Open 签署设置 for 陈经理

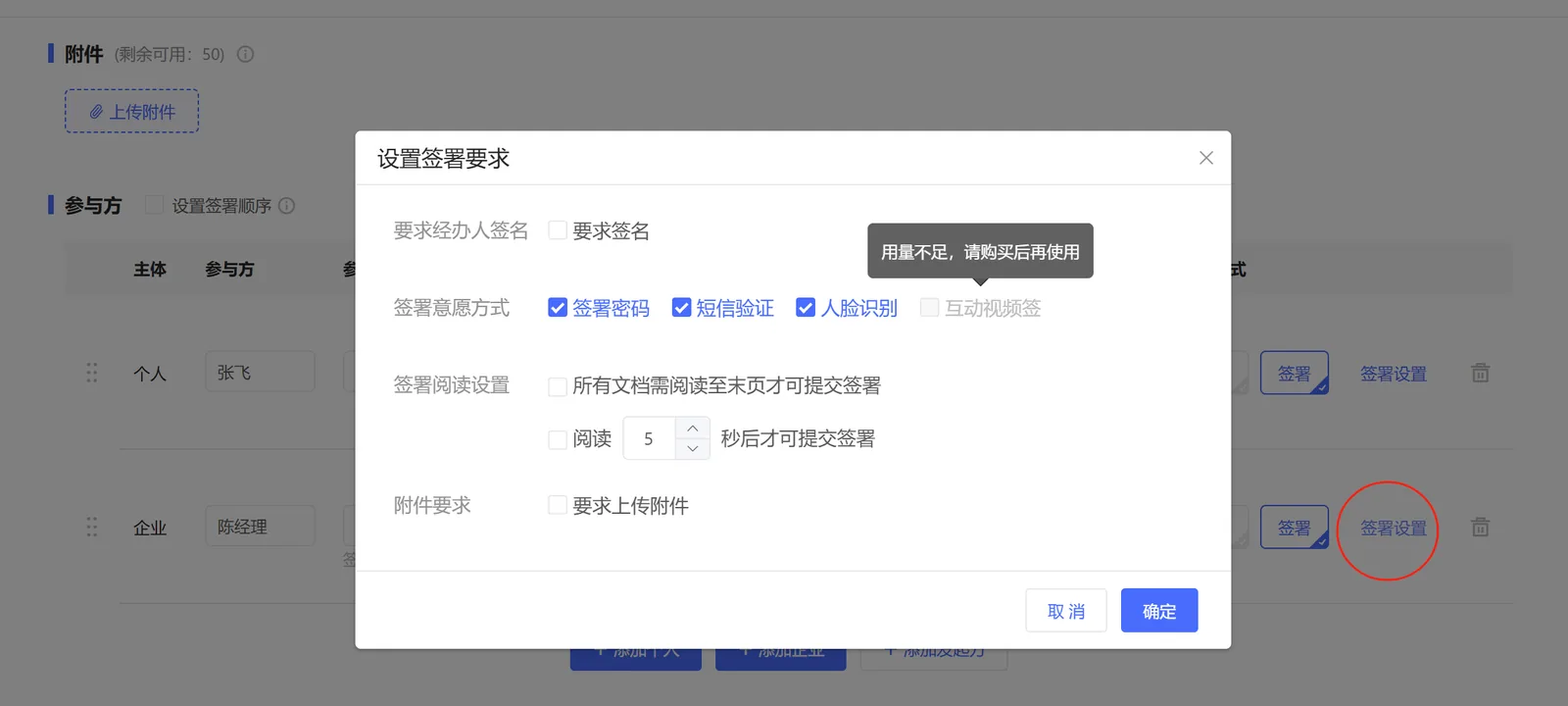(1393, 529)
